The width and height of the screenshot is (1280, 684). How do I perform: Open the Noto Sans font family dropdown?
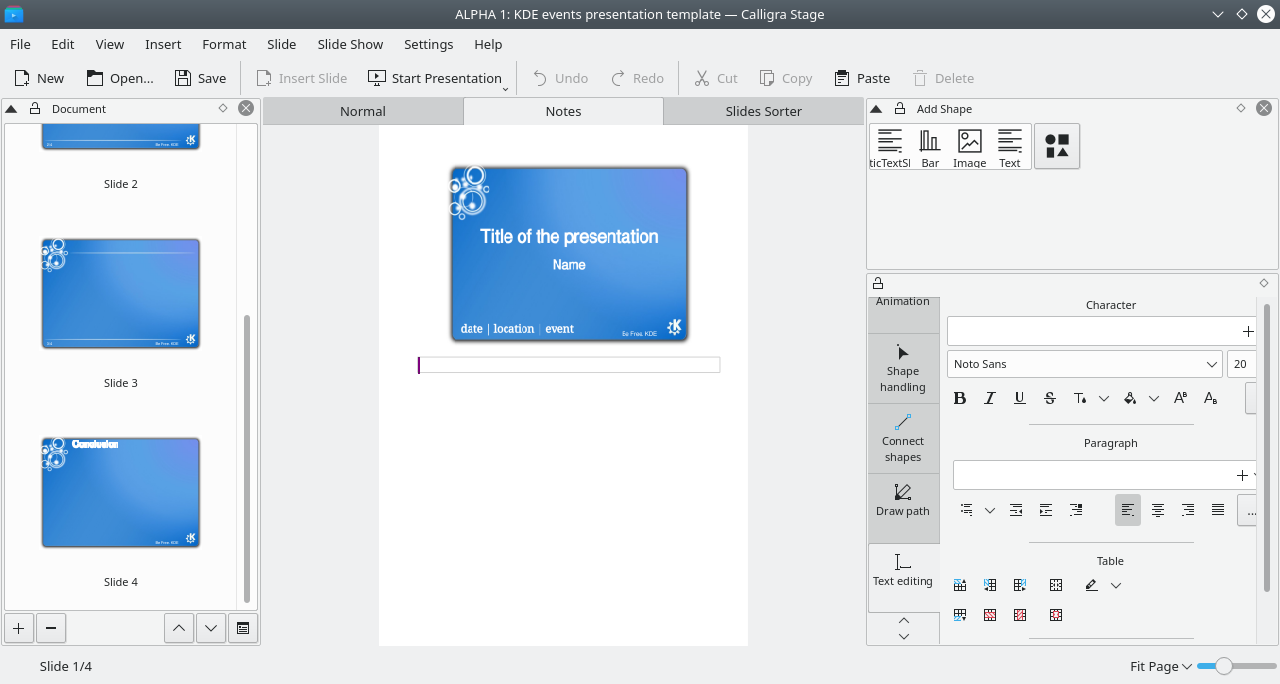point(1085,364)
